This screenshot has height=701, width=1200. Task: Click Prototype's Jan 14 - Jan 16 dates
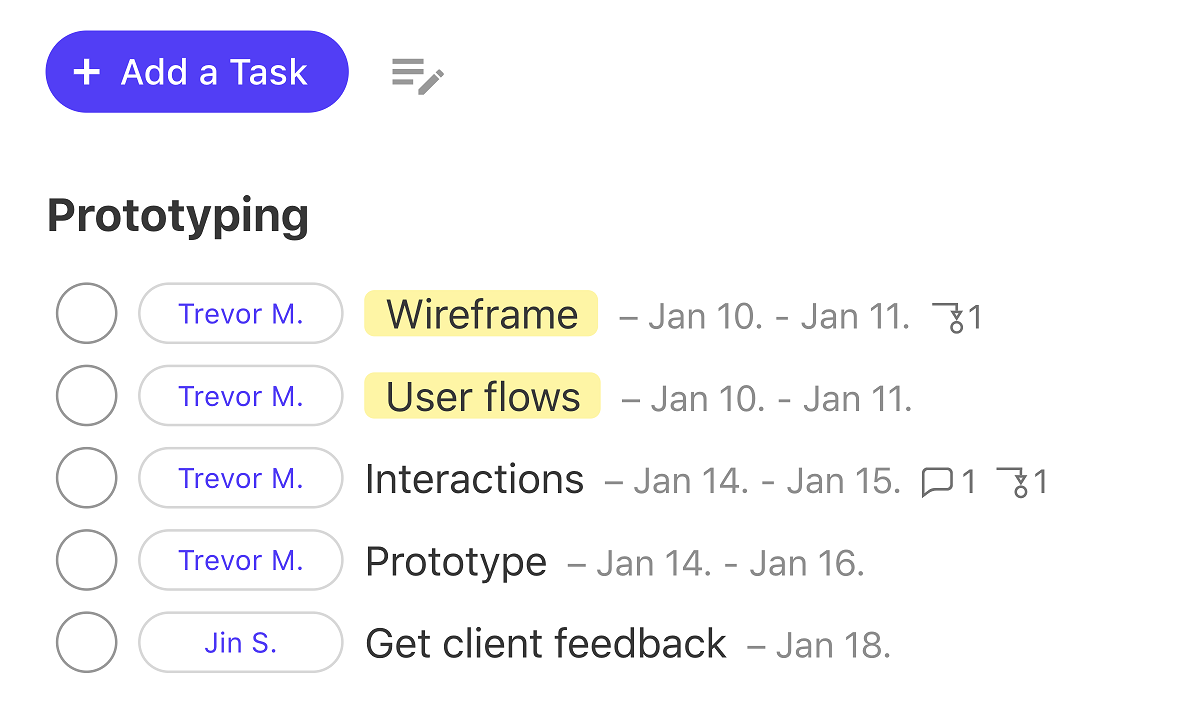(x=729, y=564)
